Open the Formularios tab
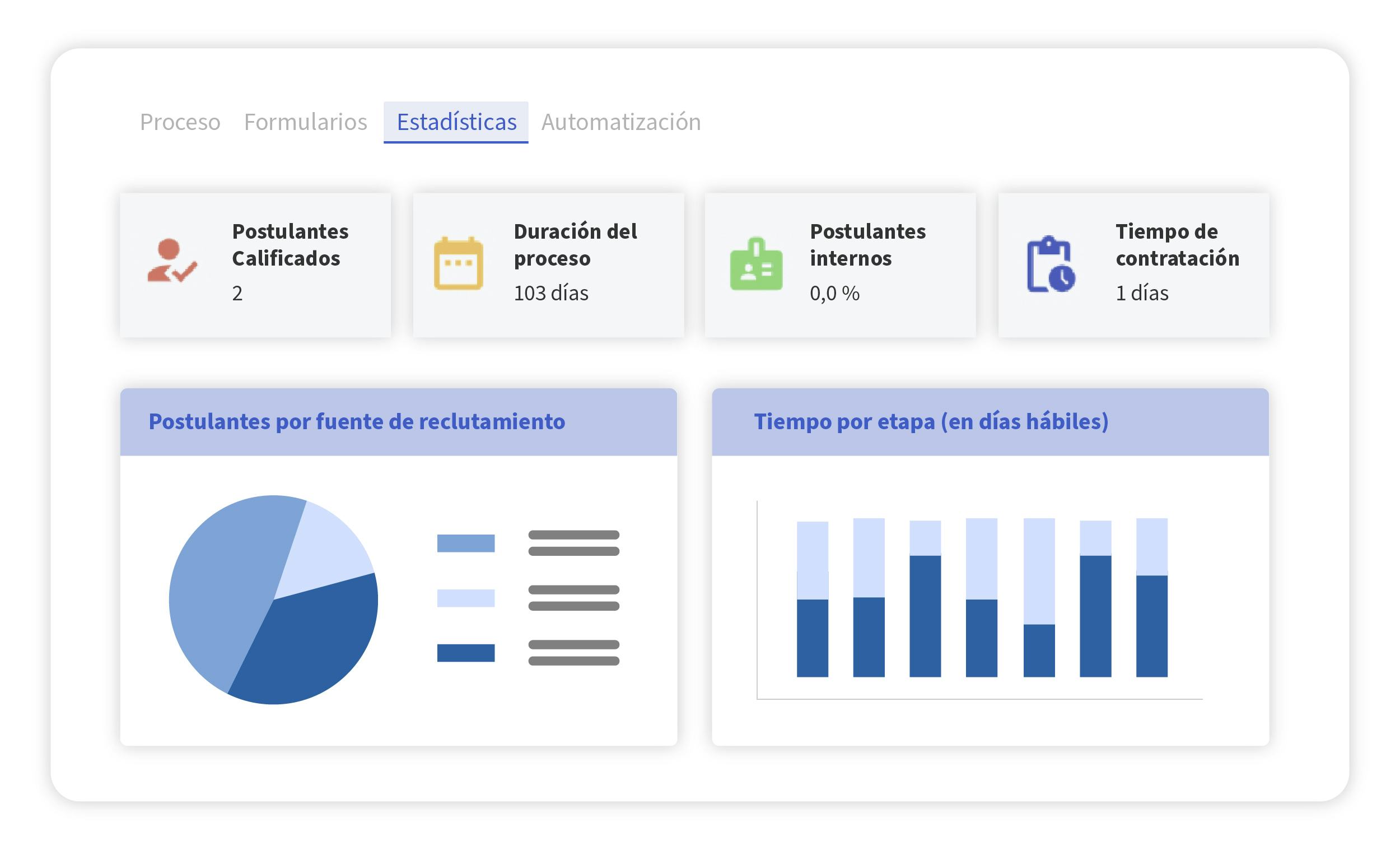 tap(305, 121)
